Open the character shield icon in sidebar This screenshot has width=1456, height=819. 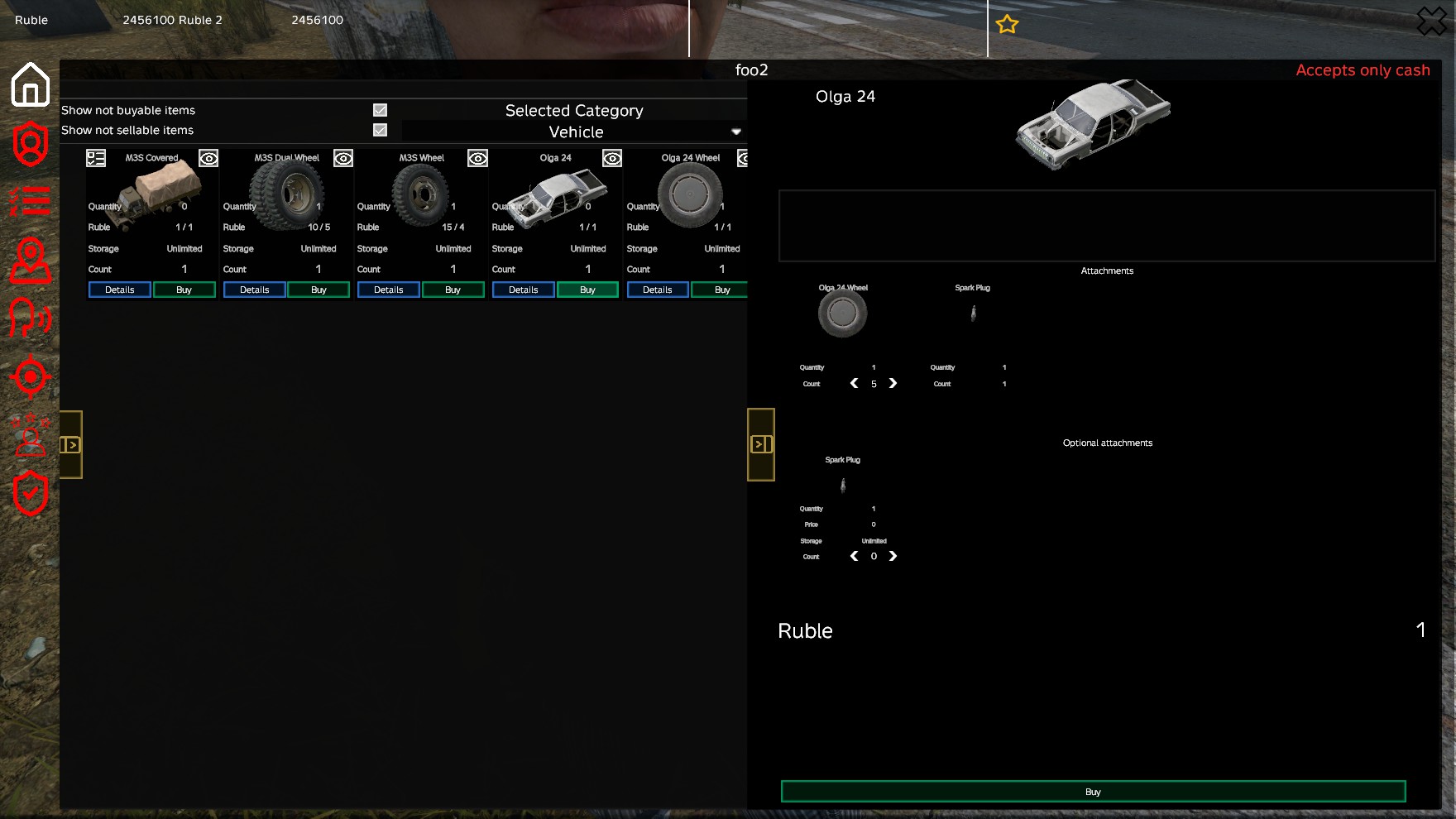pyautogui.click(x=31, y=144)
